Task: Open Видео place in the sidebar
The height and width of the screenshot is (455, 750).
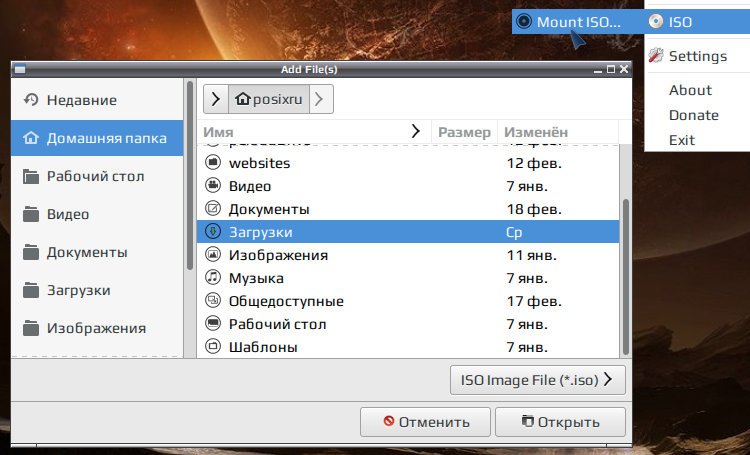Action: point(97,214)
